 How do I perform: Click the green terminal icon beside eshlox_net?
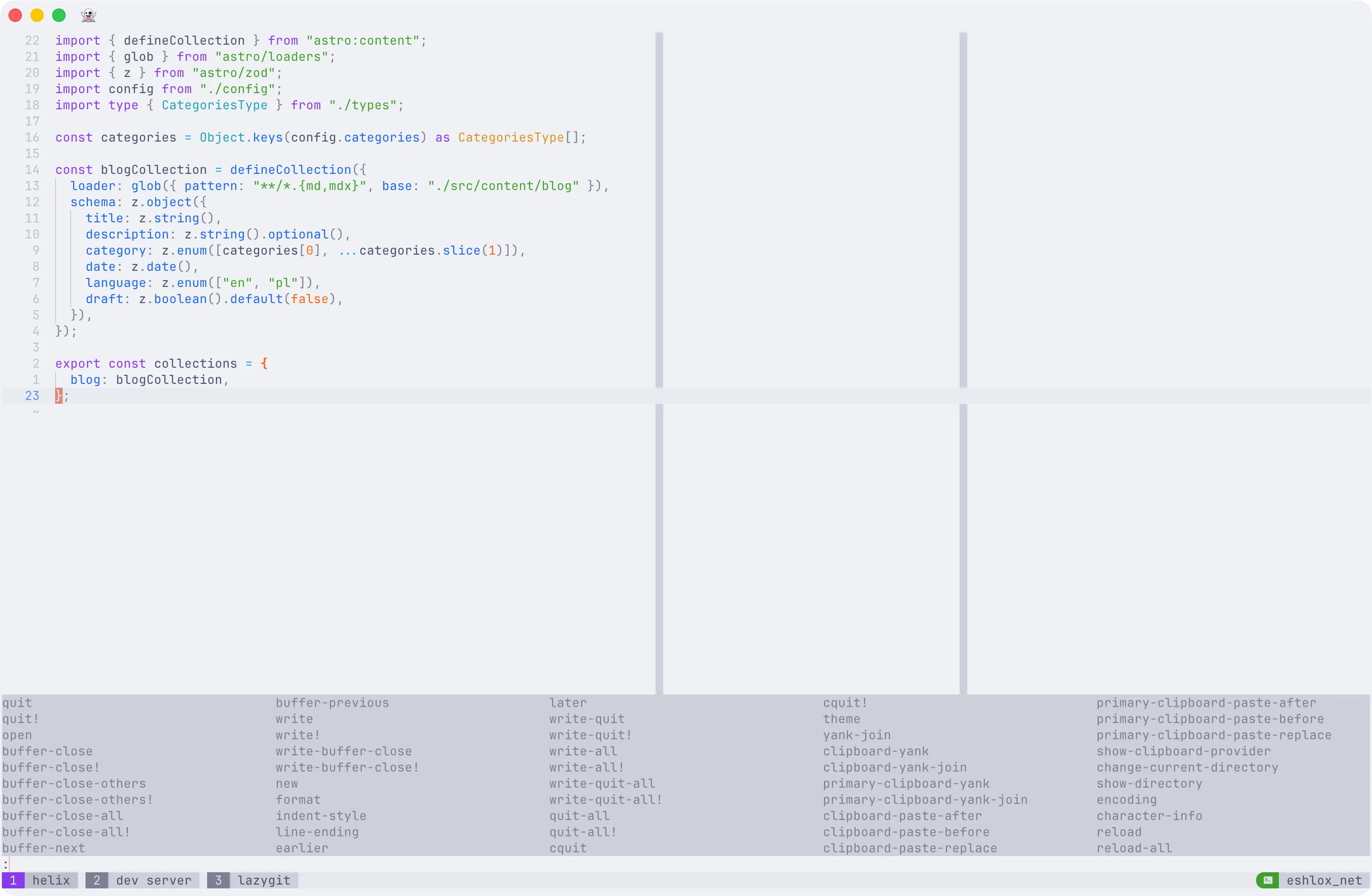click(x=1267, y=880)
